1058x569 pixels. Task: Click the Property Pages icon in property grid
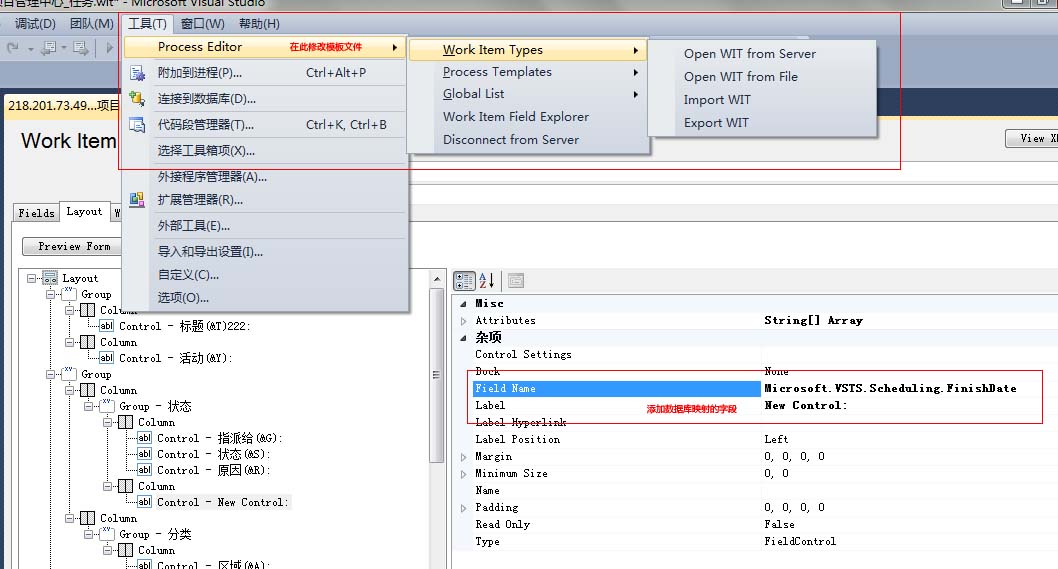516,281
